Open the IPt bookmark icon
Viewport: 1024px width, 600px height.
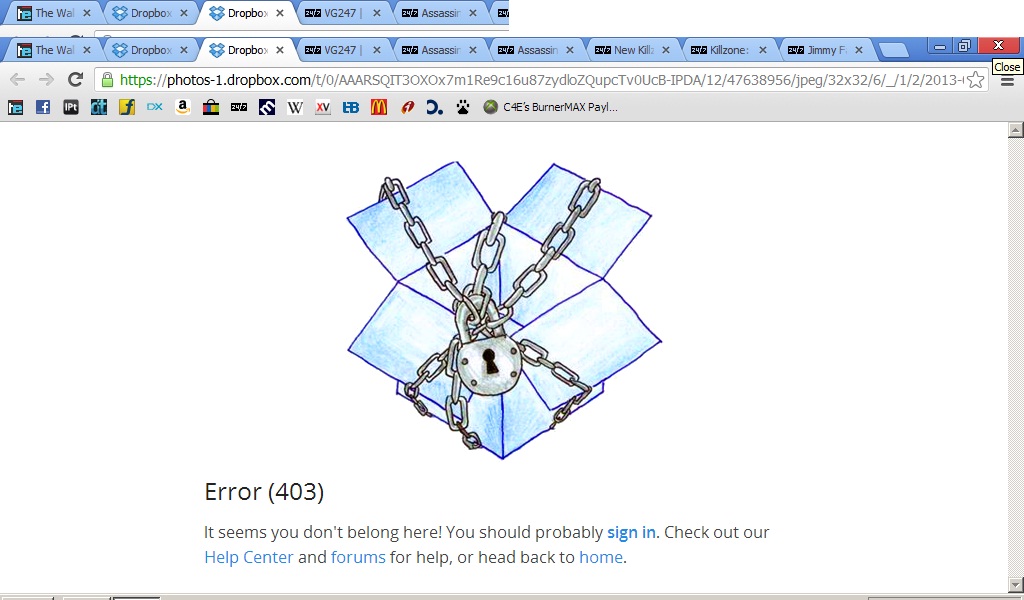tap(71, 107)
